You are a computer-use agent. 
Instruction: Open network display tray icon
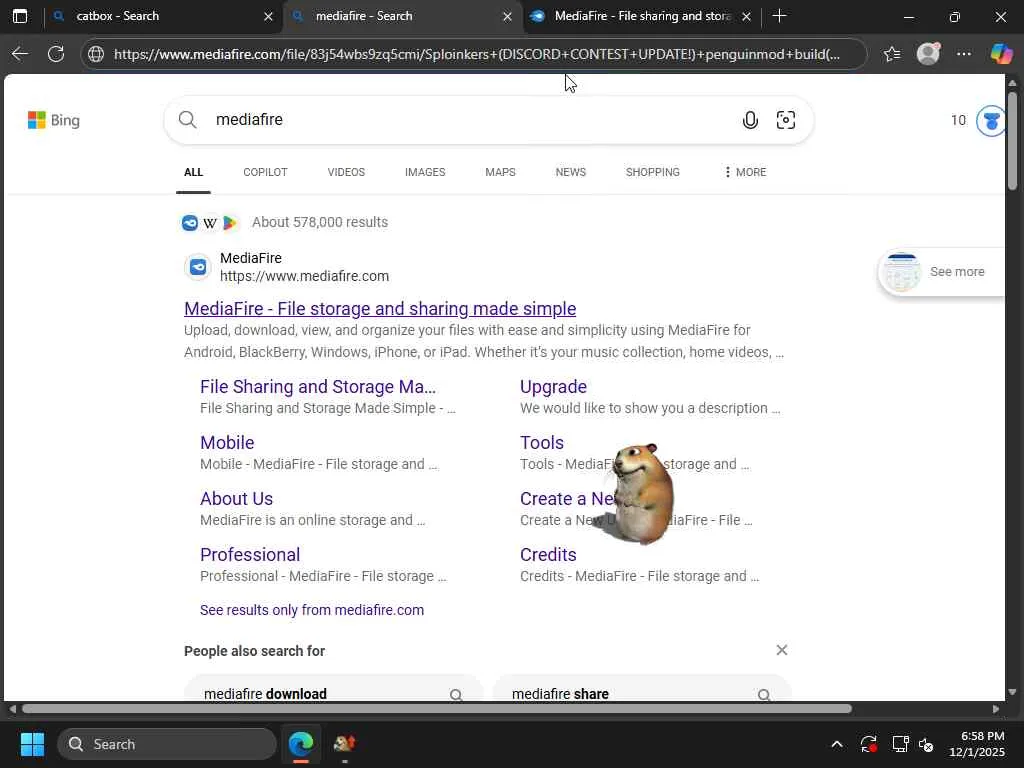click(901, 744)
